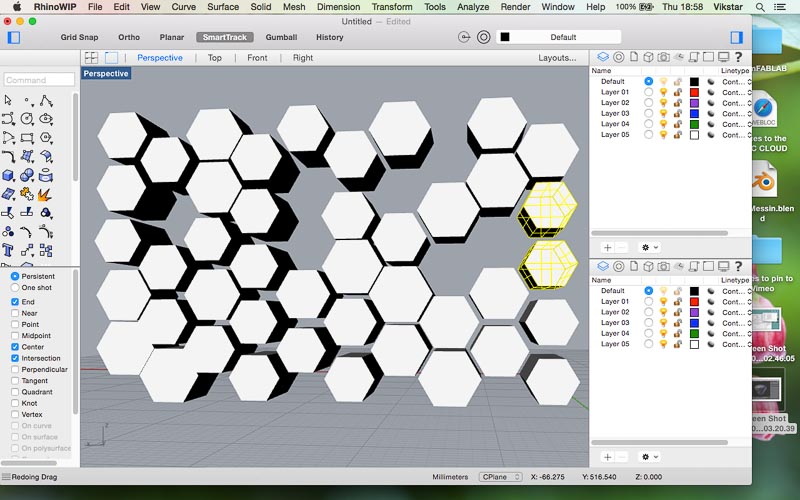Open gear options menu in lower panel
This screenshot has height=500, width=800.
[x=649, y=457]
